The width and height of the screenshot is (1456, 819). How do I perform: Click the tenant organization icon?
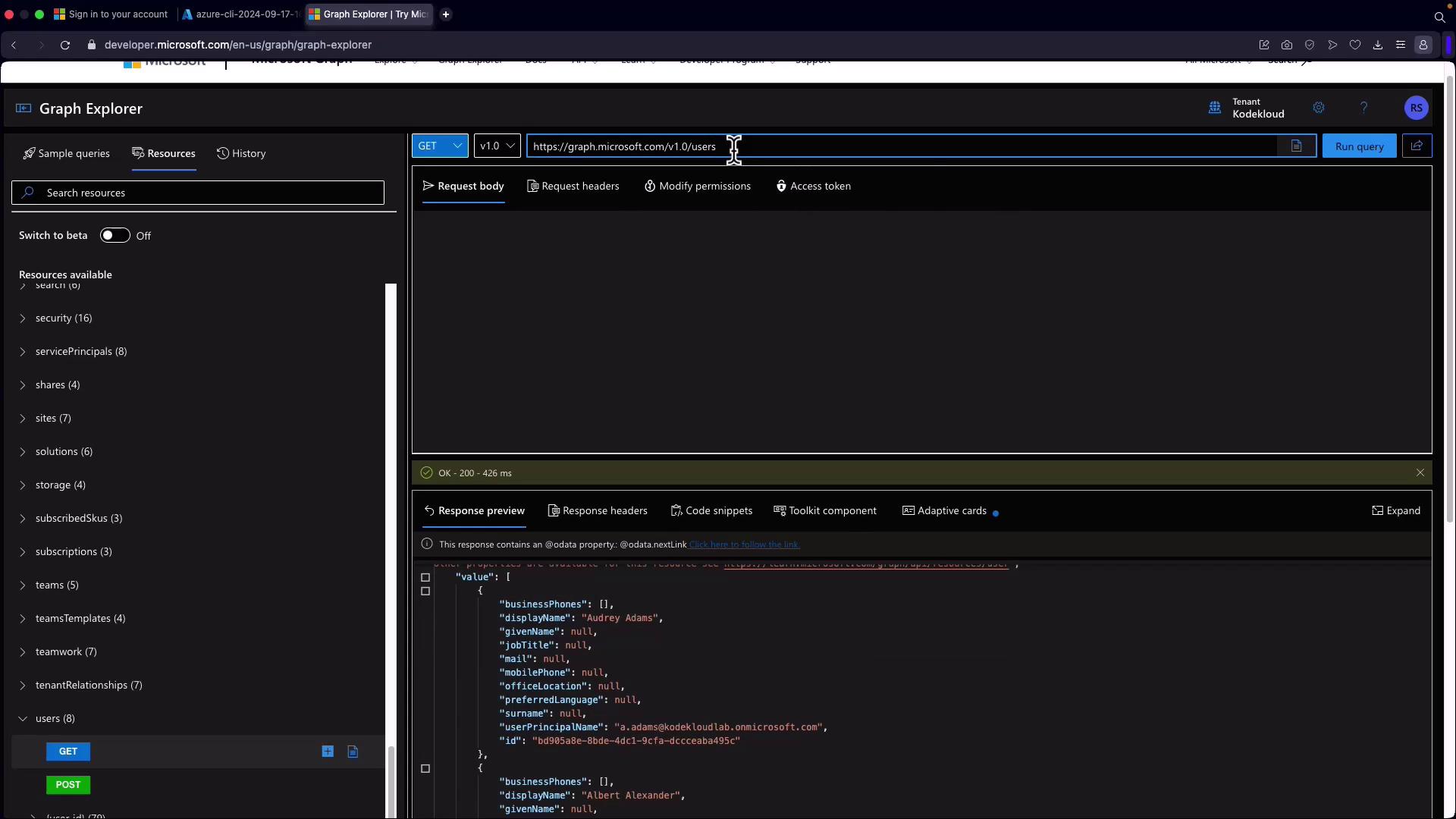1215,108
